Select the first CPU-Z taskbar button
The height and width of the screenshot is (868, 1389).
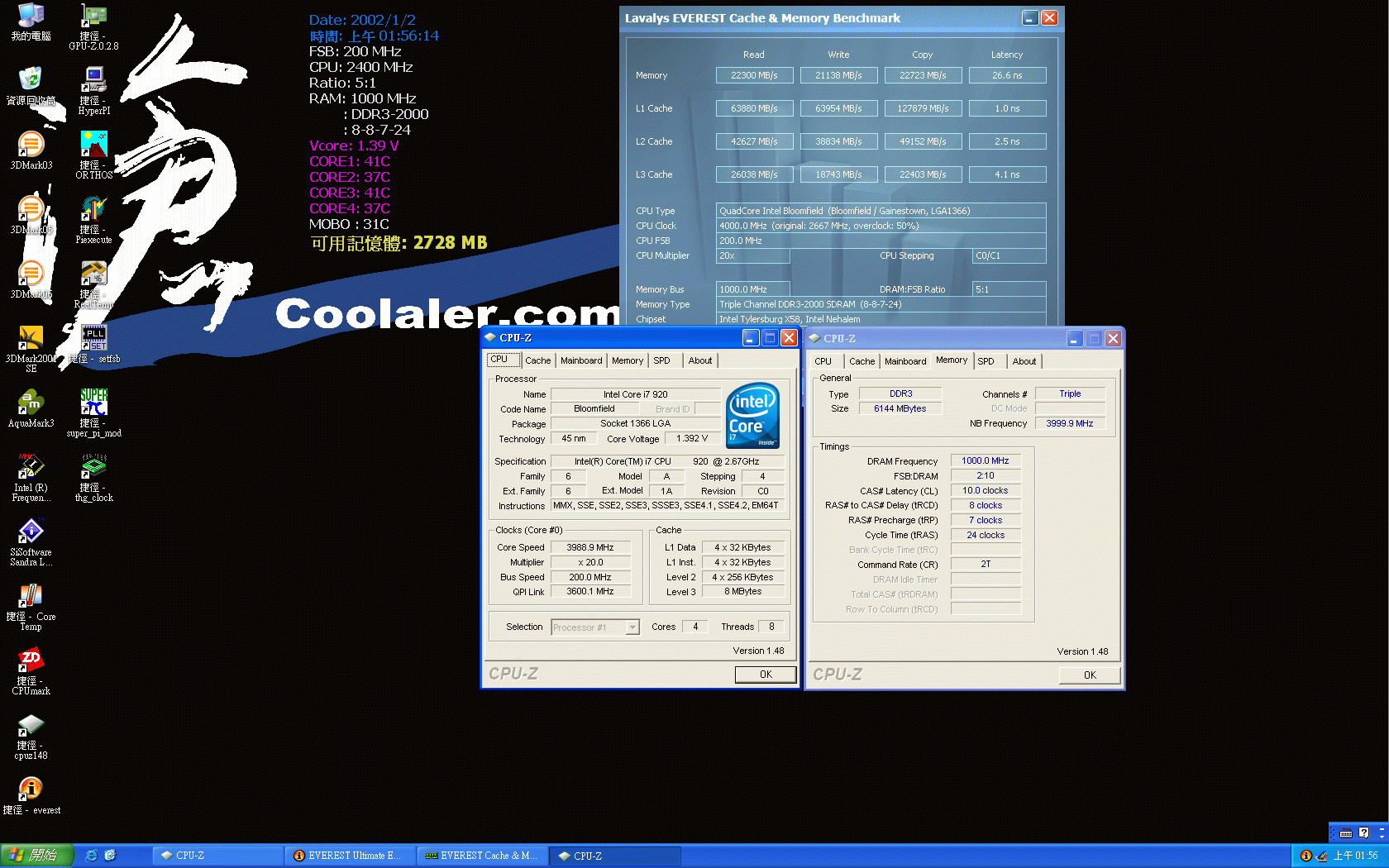point(218,856)
